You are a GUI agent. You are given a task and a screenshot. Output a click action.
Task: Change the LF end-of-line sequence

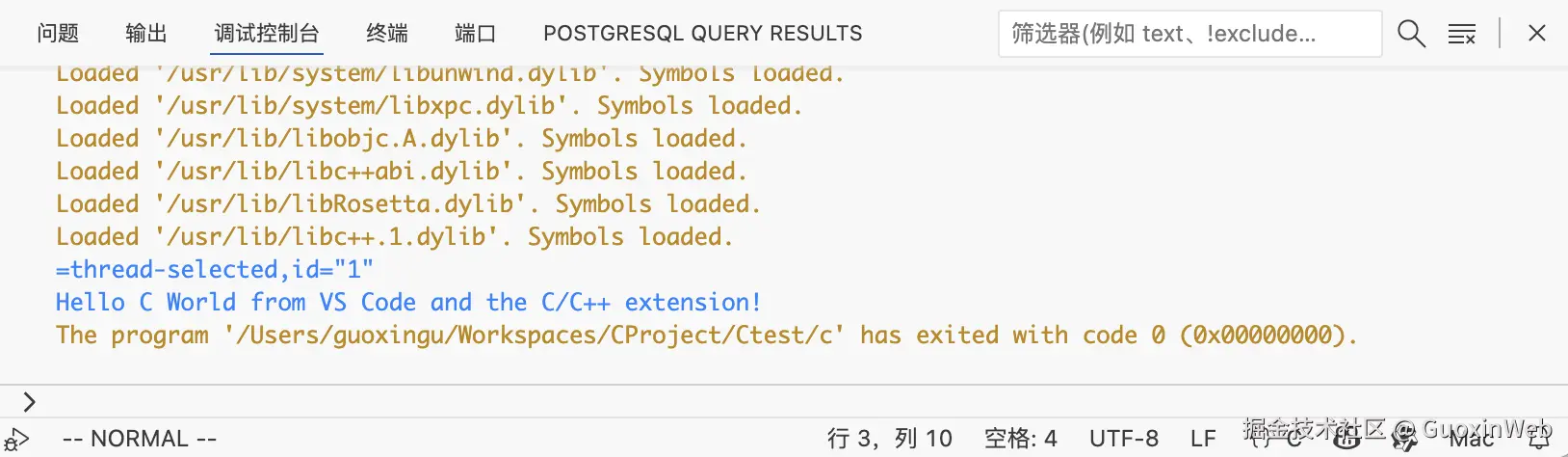(x=1203, y=439)
